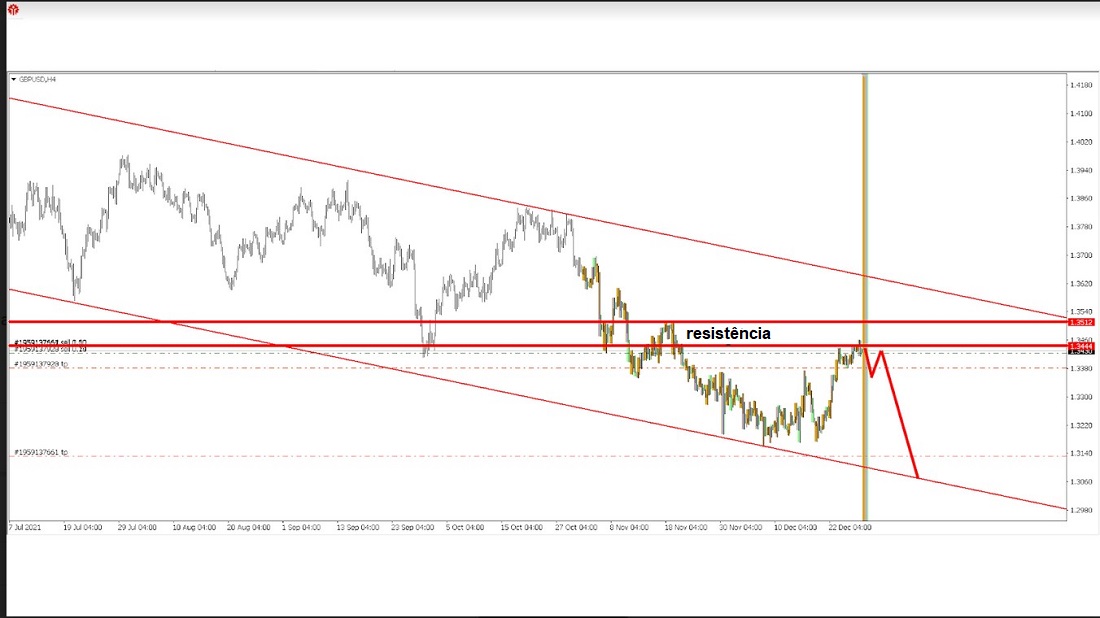Click the 1.3700 price scale value

pyautogui.click(x=1081, y=255)
